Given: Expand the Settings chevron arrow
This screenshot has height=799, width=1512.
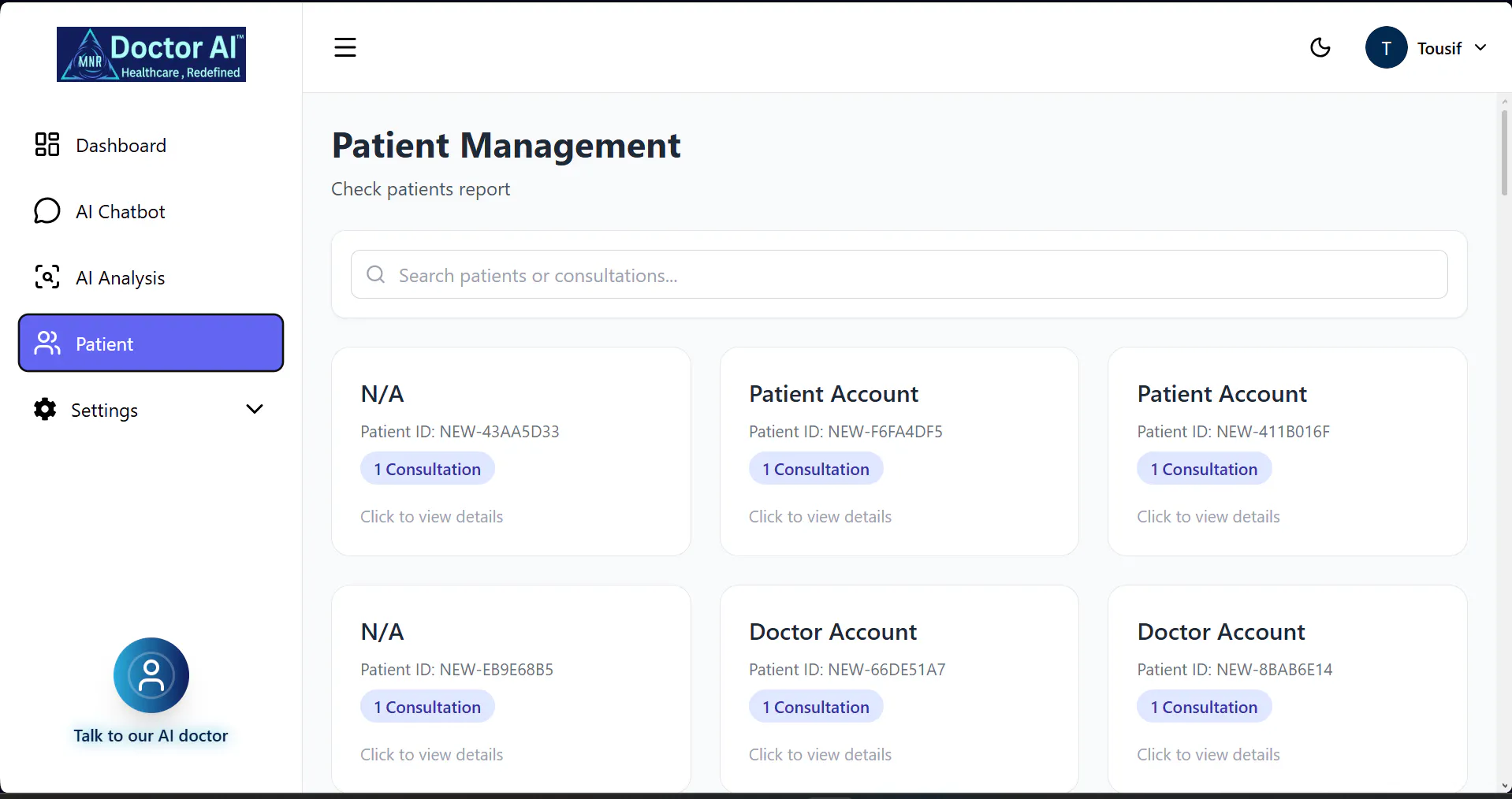Looking at the screenshot, I should point(254,409).
